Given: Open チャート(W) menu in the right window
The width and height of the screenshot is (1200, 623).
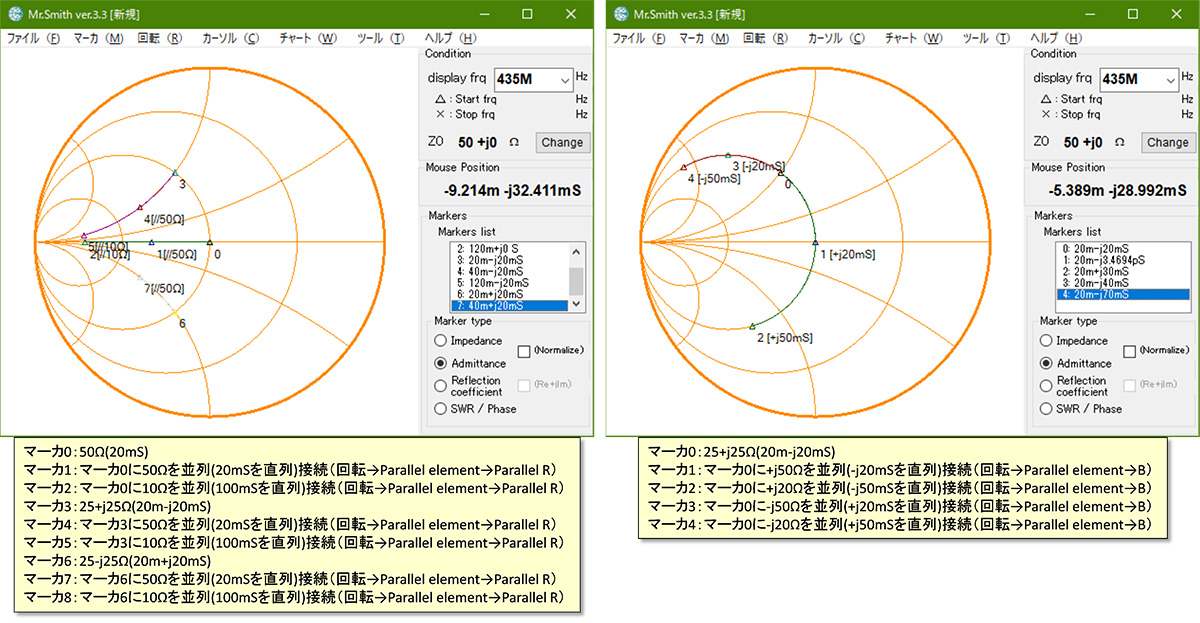Looking at the screenshot, I should tap(914, 38).
